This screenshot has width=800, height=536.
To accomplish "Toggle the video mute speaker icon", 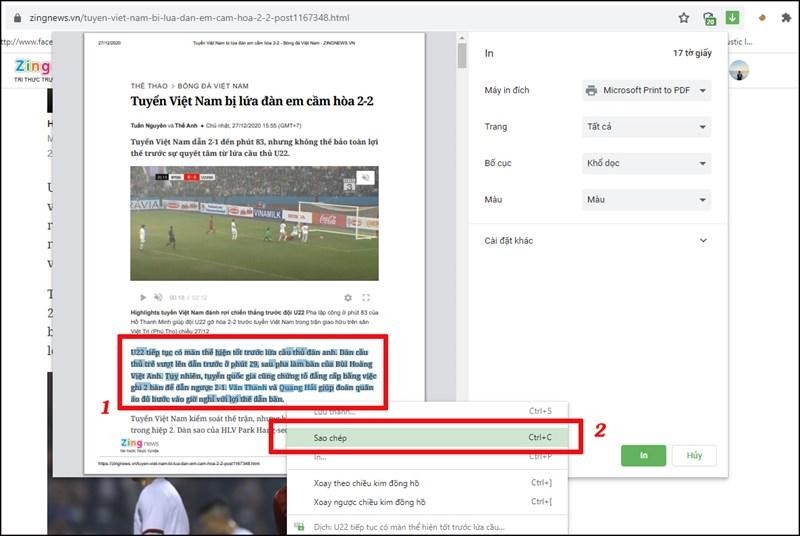I will point(158,297).
